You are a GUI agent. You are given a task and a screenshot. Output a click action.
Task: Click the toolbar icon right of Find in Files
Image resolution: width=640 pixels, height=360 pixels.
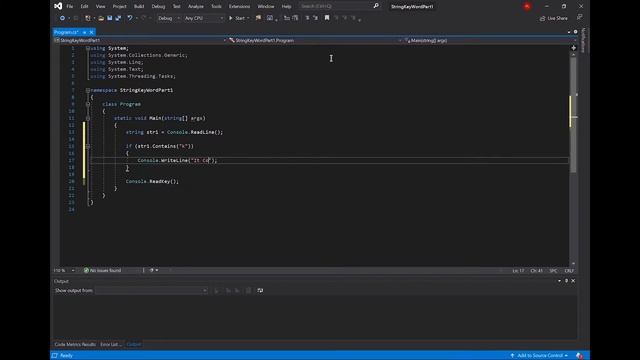[270, 18]
